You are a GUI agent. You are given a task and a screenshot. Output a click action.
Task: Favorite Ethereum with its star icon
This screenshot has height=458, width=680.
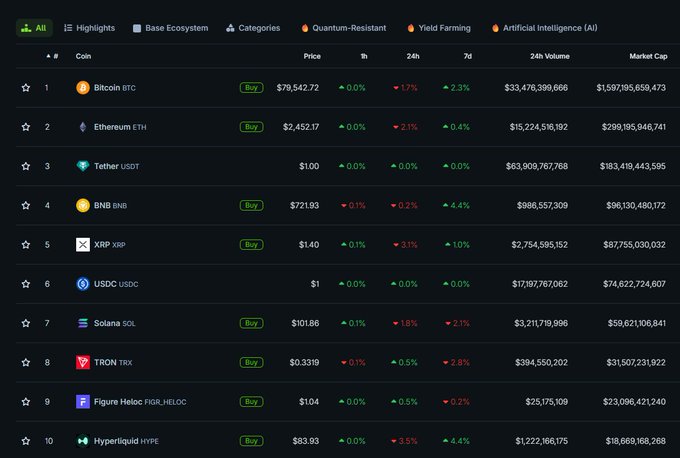coord(26,127)
